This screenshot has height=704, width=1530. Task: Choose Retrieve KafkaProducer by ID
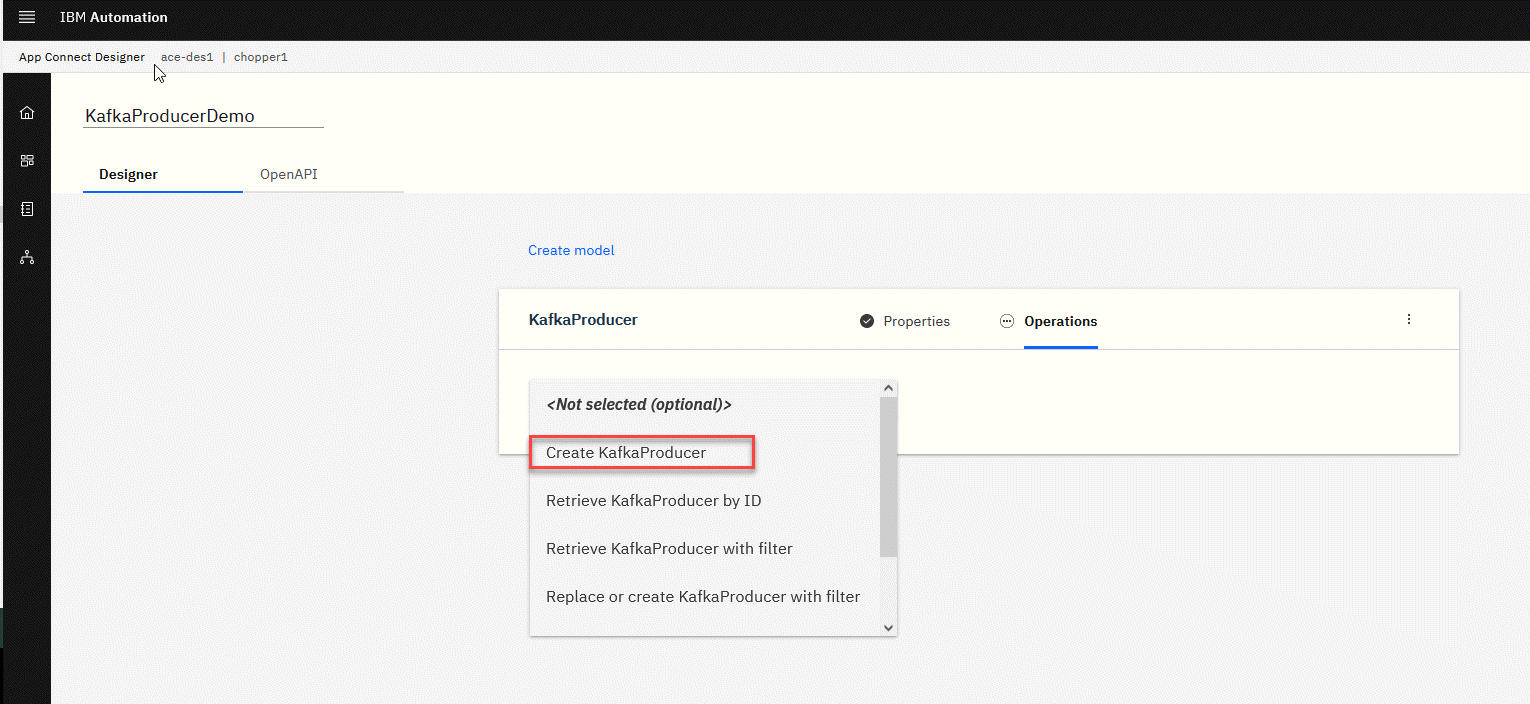(x=653, y=501)
